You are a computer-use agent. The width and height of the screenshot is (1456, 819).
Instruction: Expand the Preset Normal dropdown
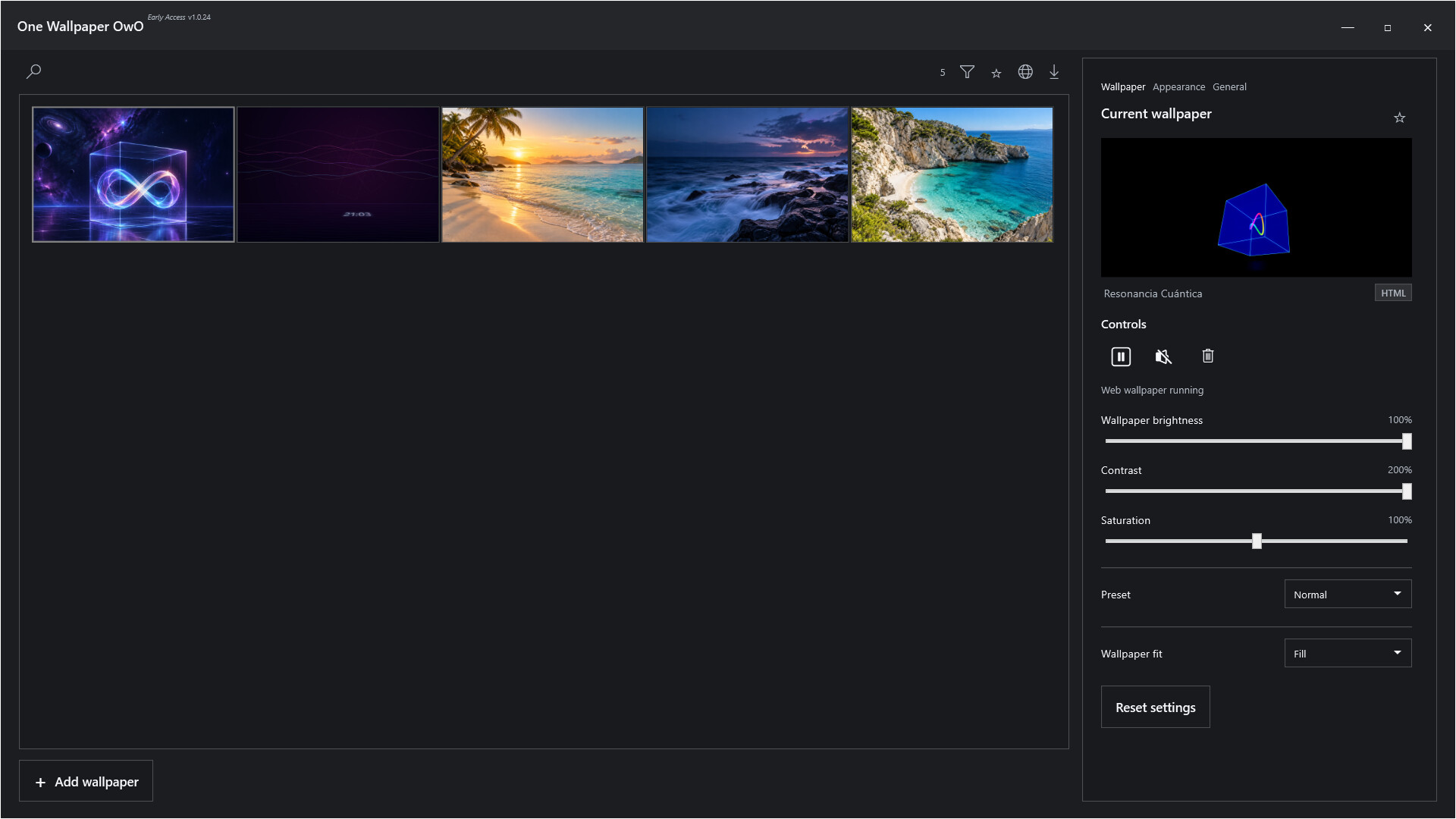click(x=1348, y=594)
